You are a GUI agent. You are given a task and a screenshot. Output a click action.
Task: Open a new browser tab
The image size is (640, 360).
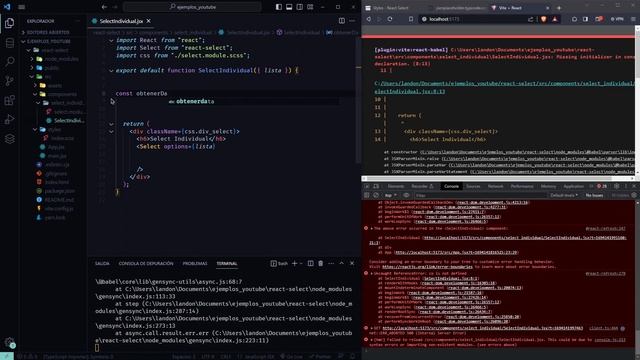click(x=559, y=8)
